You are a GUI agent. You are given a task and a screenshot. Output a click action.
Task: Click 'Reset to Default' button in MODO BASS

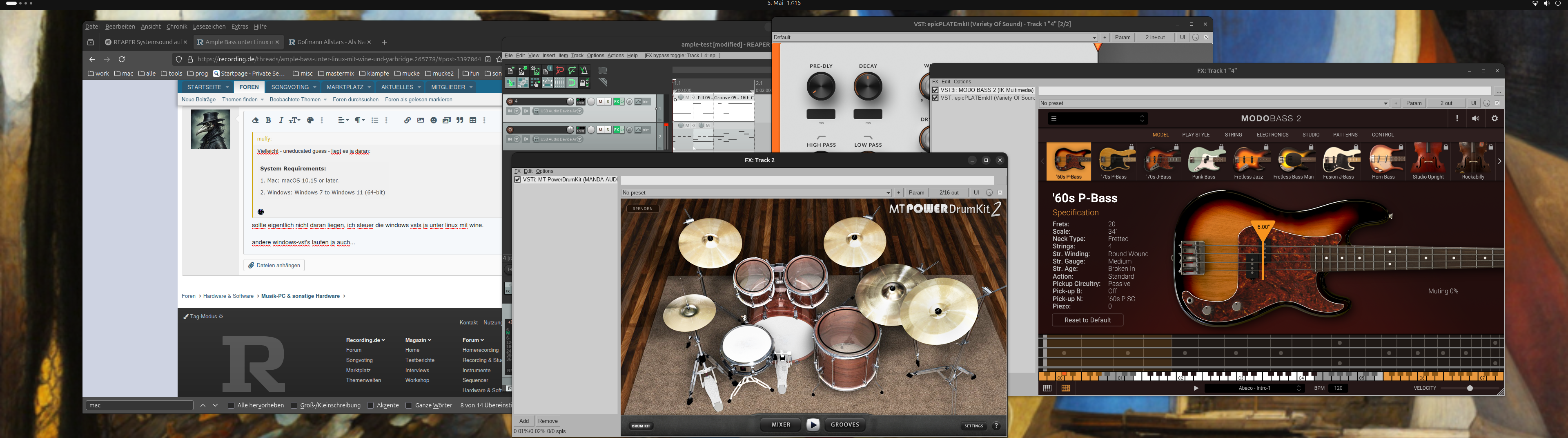click(1088, 320)
